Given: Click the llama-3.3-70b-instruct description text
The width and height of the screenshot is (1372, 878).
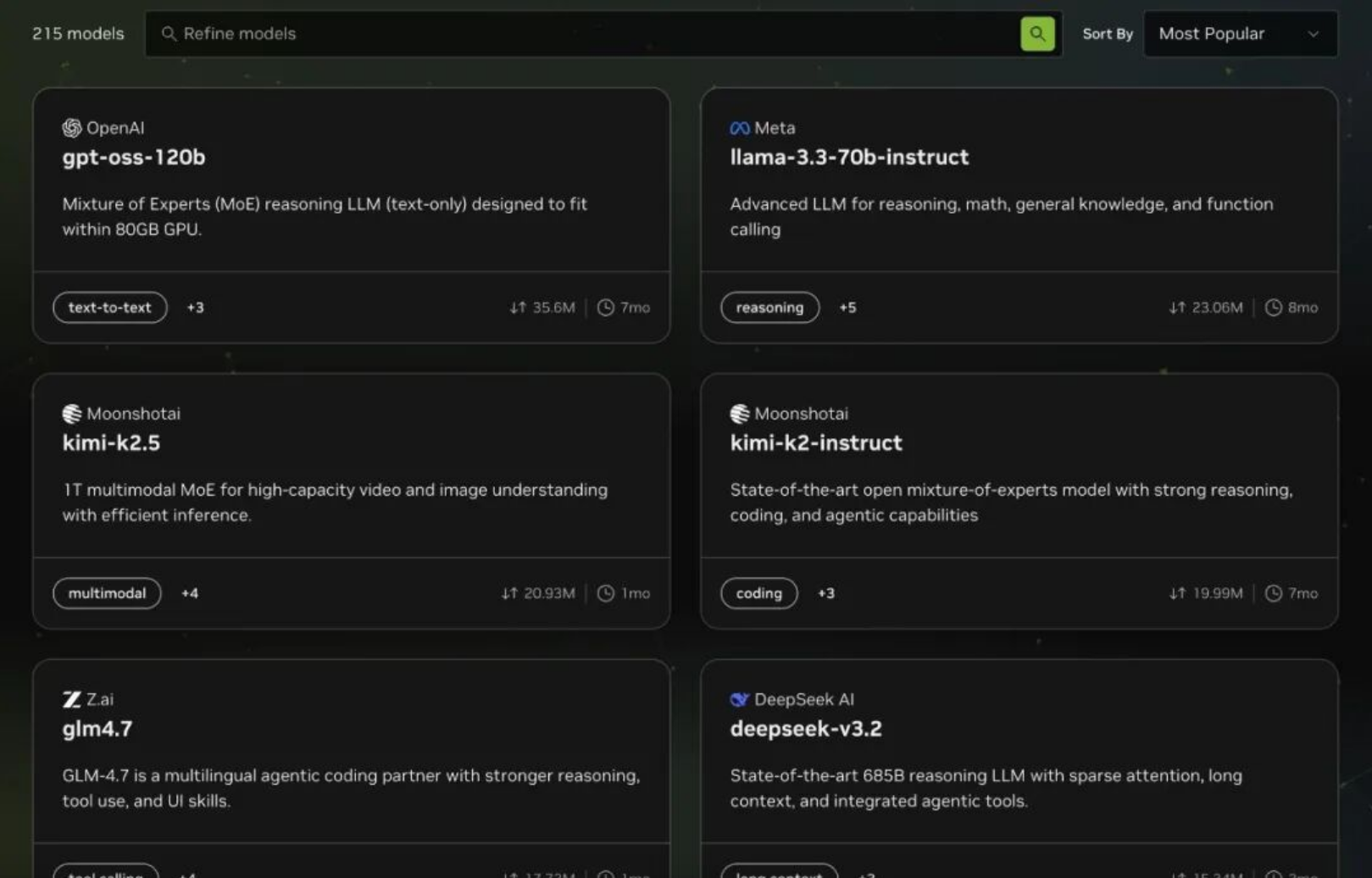Looking at the screenshot, I should point(1002,217).
